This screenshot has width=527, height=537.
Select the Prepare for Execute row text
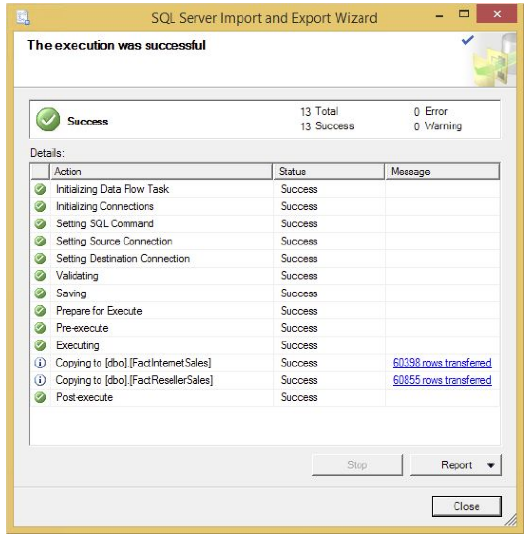(x=99, y=311)
